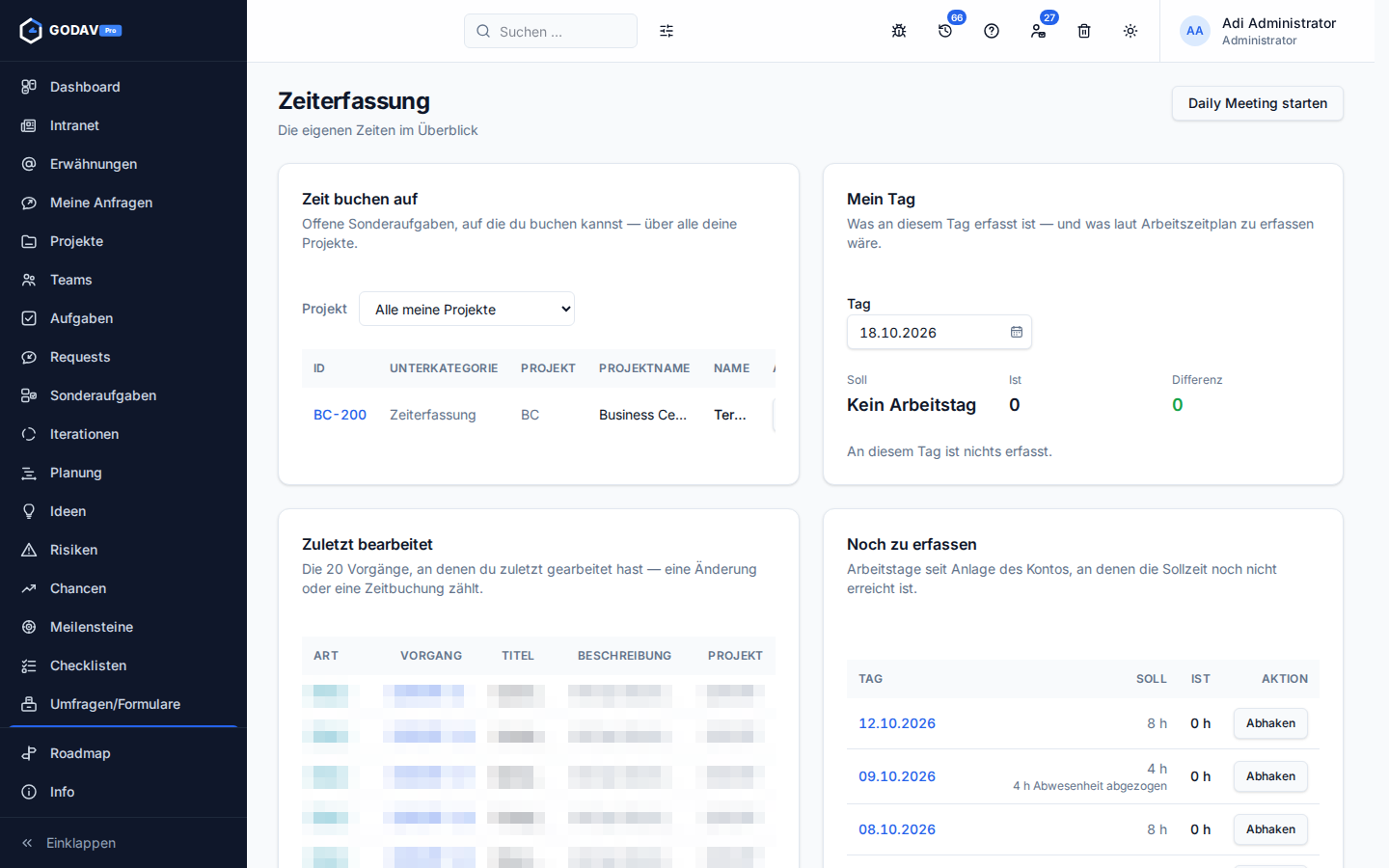Click Daily Meeting starten button

tap(1258, 103)
